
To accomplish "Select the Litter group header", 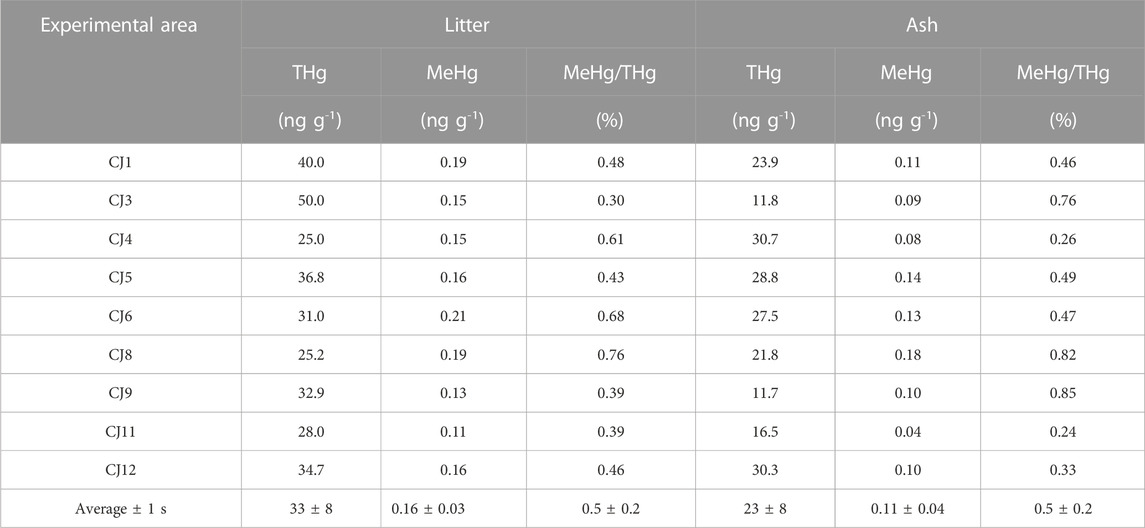I will click(x=468, y=25).
